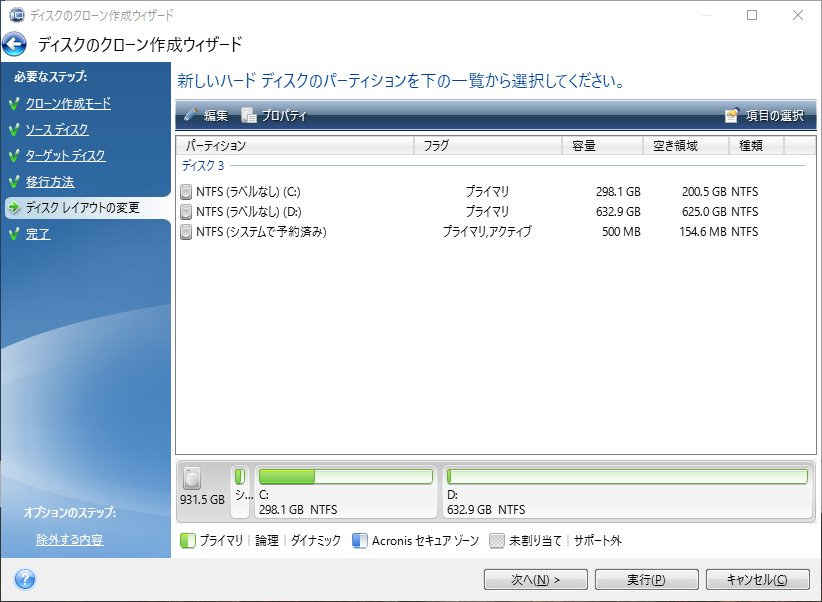Screen dimensions: 822x602
Task: Click the サポート外 legend label
Action: click(x=598, y=541)
